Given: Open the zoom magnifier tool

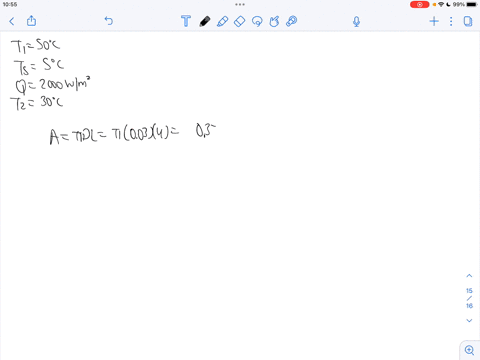Looking at the screenshot, I should click(x=469, y=350).
